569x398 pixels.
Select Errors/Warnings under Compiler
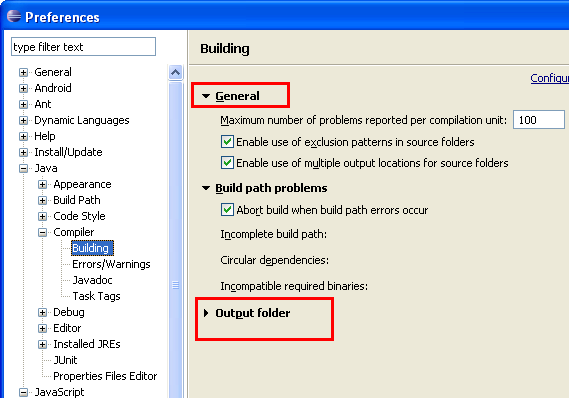[111, 264]
